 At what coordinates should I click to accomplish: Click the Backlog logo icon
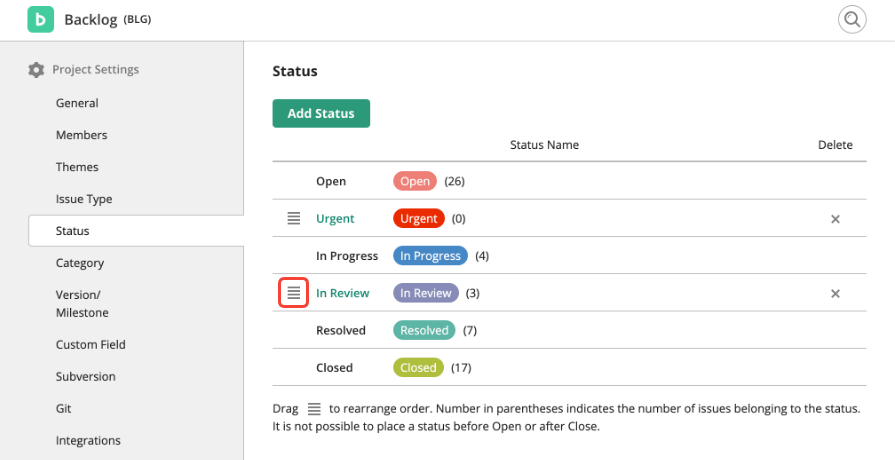tap(40, 19)
